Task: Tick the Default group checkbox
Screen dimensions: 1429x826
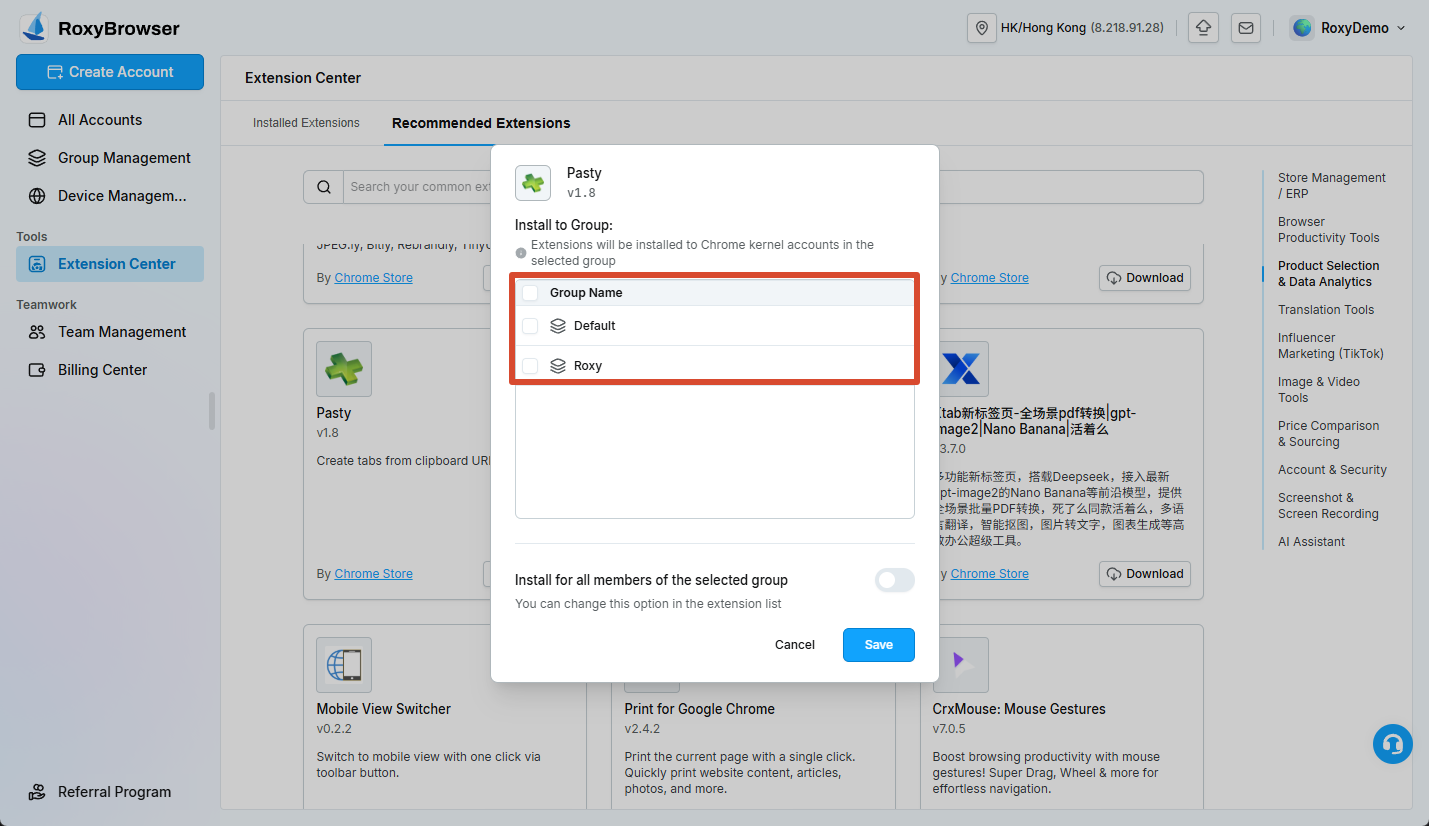Action: [x=530, y=326]
